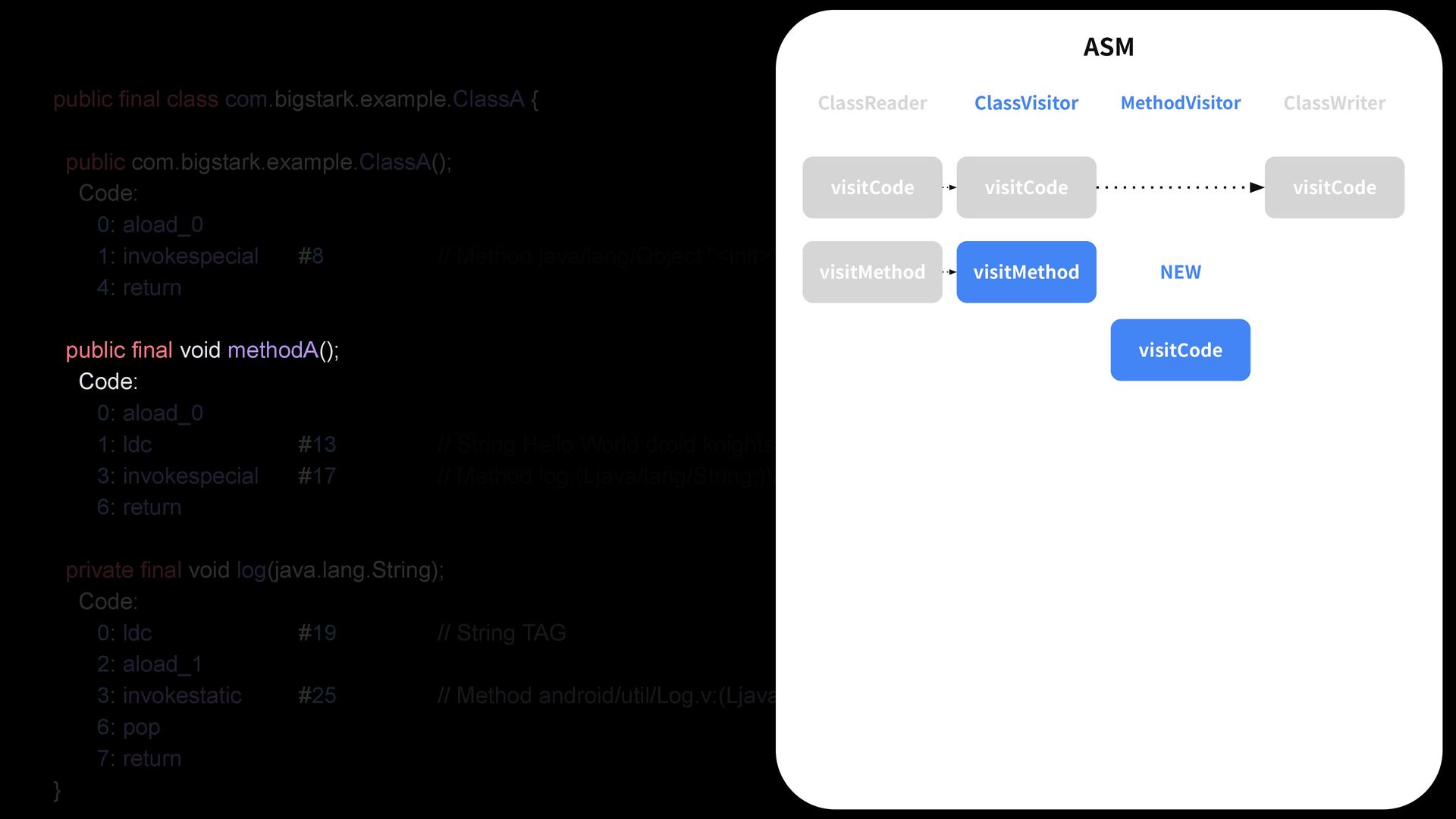The image size is (1456, 819).
Task: Click the visitCode box under ClassWriter
Action: pyautogui.click(x=1334, y=187)
